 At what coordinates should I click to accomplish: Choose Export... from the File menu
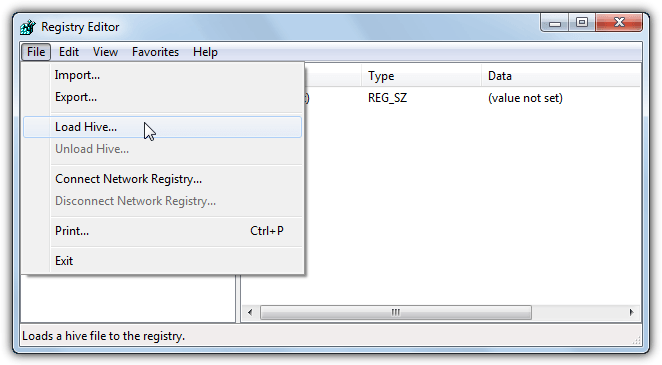[163, 97]
